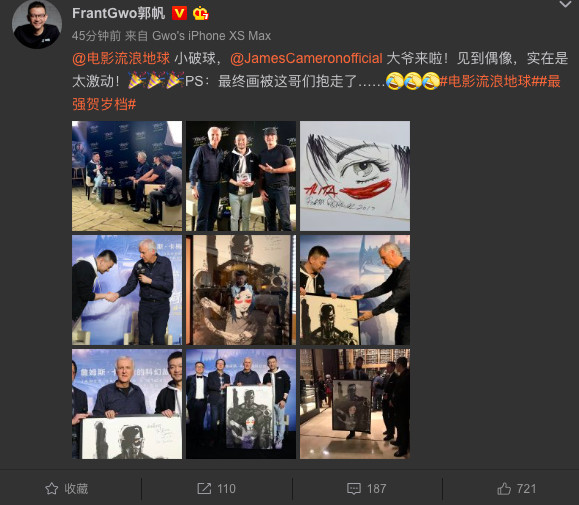Open the hotel lobby painting photo thumbnail
Screen dimensions: 579x505
coord(355,404)
